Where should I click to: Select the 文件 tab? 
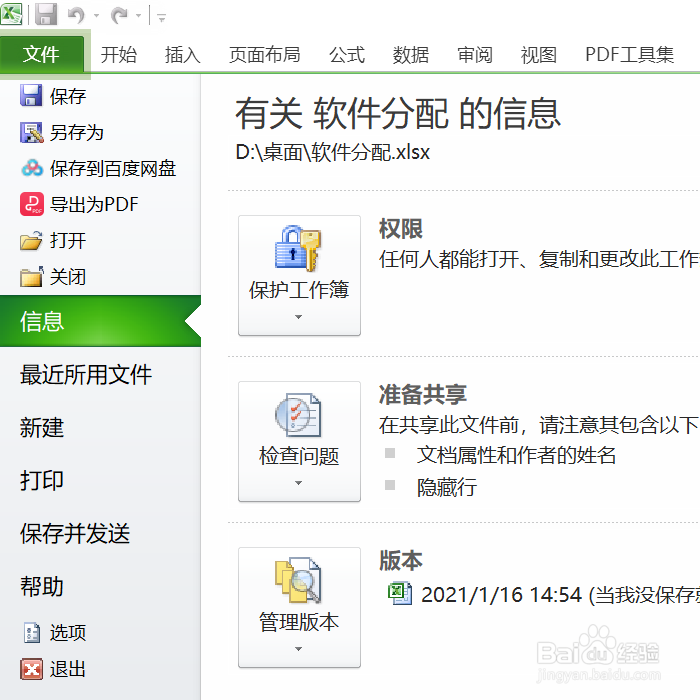click(x=42, y=54)
